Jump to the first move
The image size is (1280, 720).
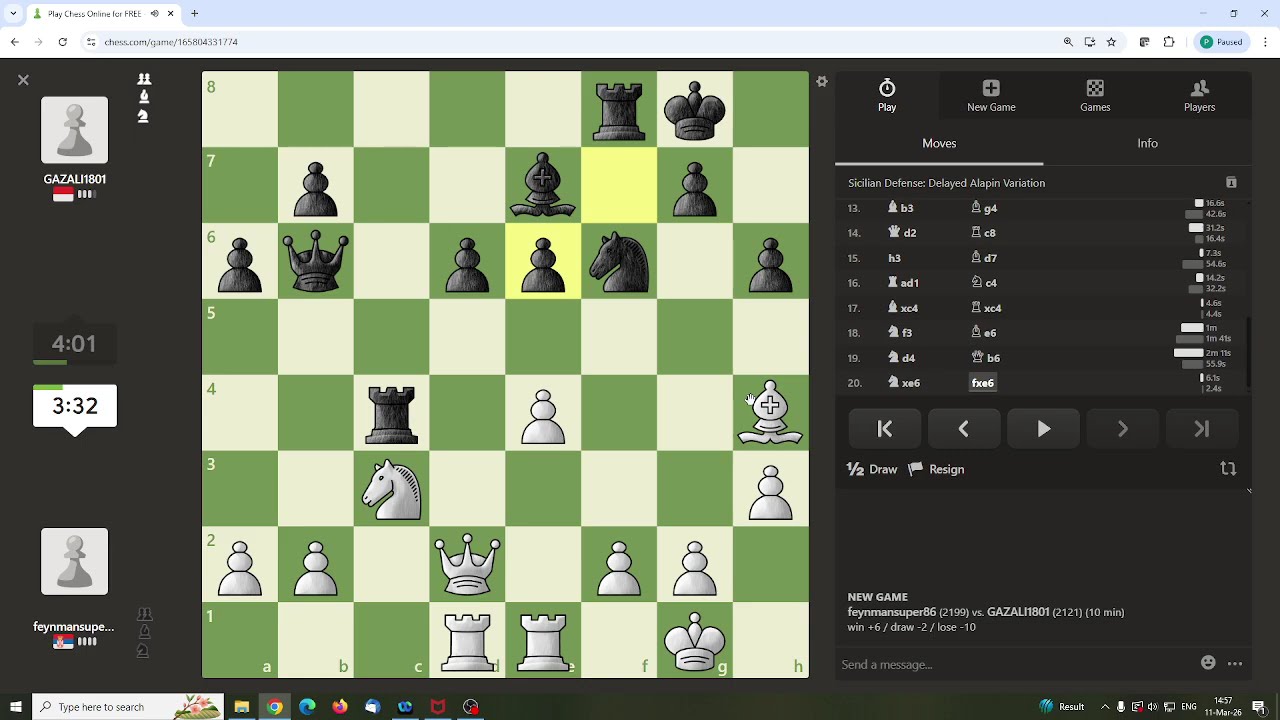point(885,429)
